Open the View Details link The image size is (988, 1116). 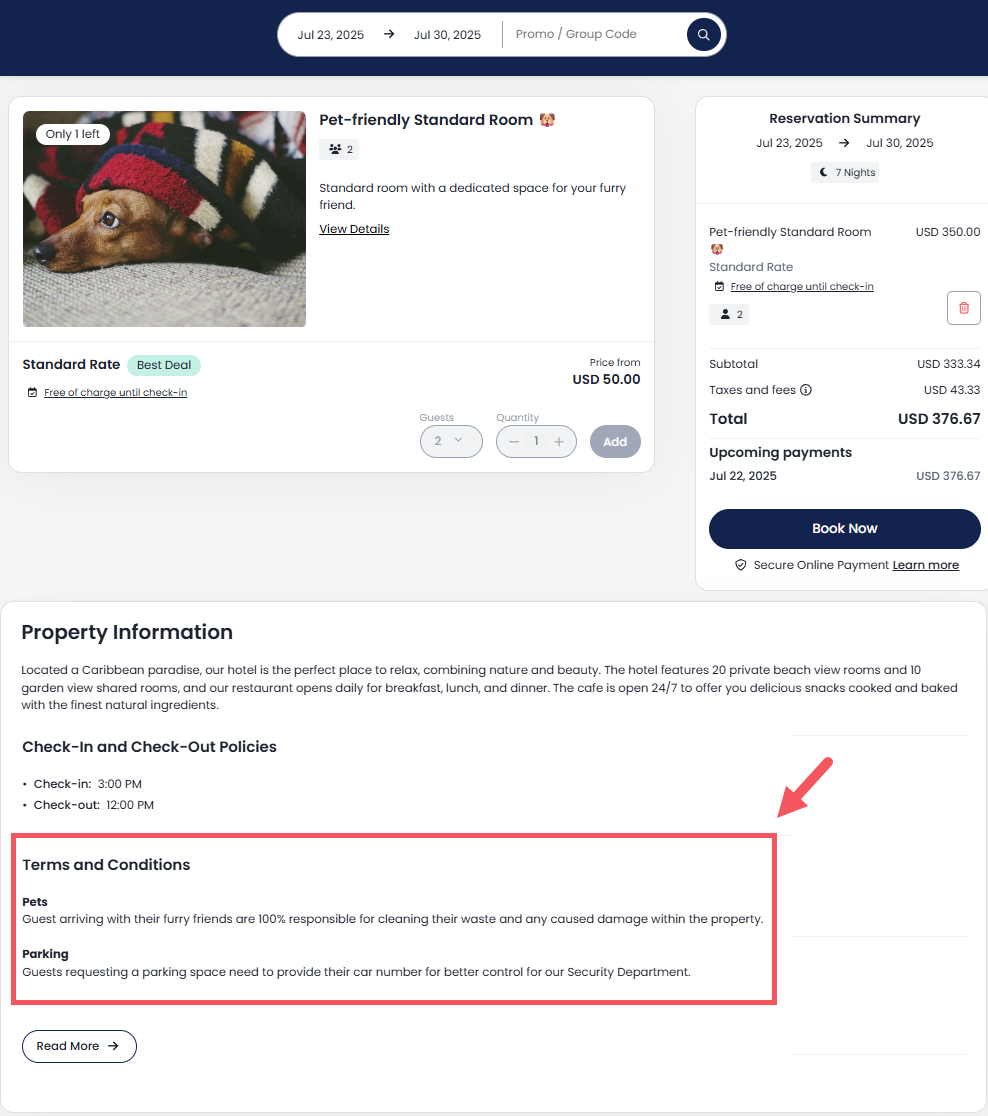click(354, 229)
